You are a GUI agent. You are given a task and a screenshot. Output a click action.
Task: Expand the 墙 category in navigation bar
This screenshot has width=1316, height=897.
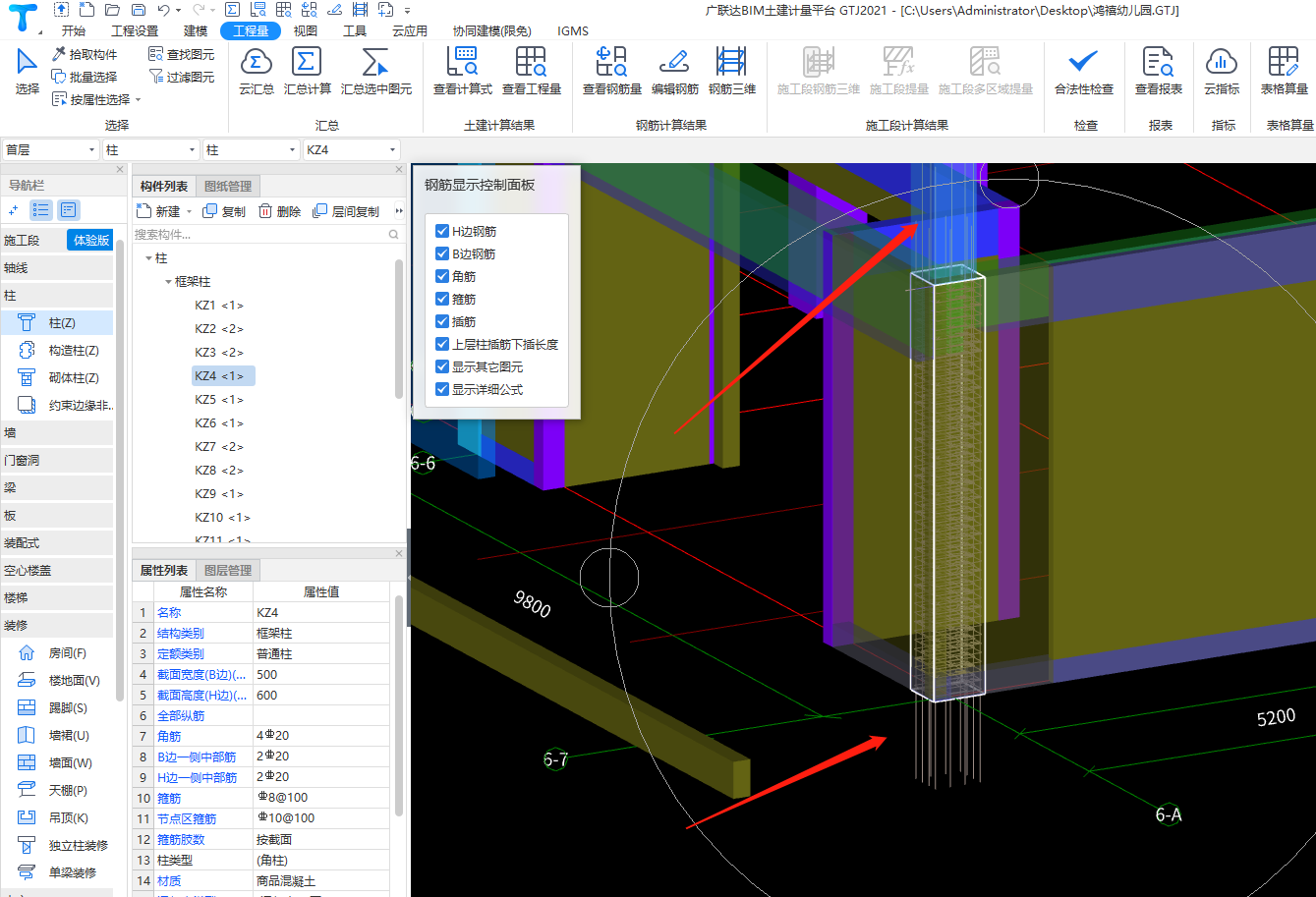coord(57,433)
